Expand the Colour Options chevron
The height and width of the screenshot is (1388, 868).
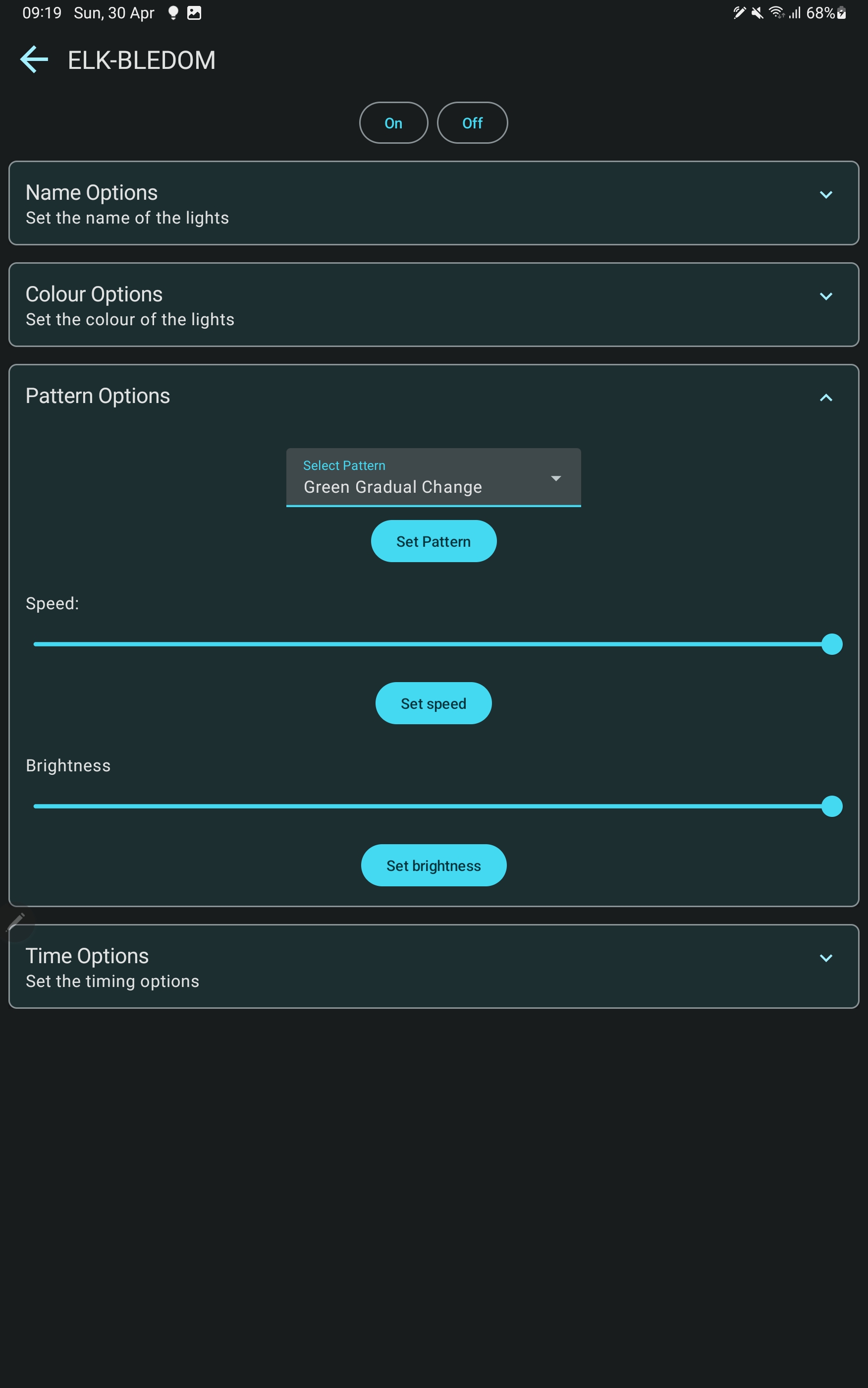(825, 297)
